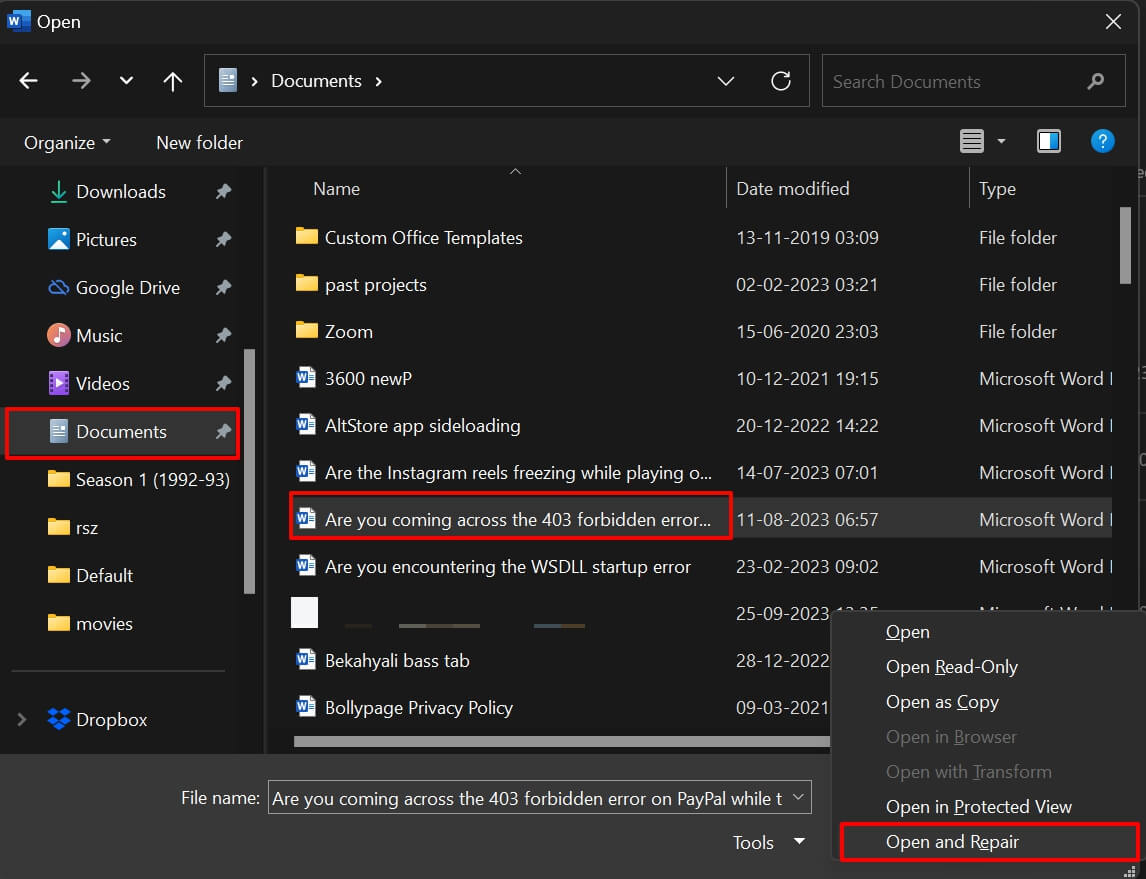
Task: Open the Tools dropdown
Action: click(768, 842)
